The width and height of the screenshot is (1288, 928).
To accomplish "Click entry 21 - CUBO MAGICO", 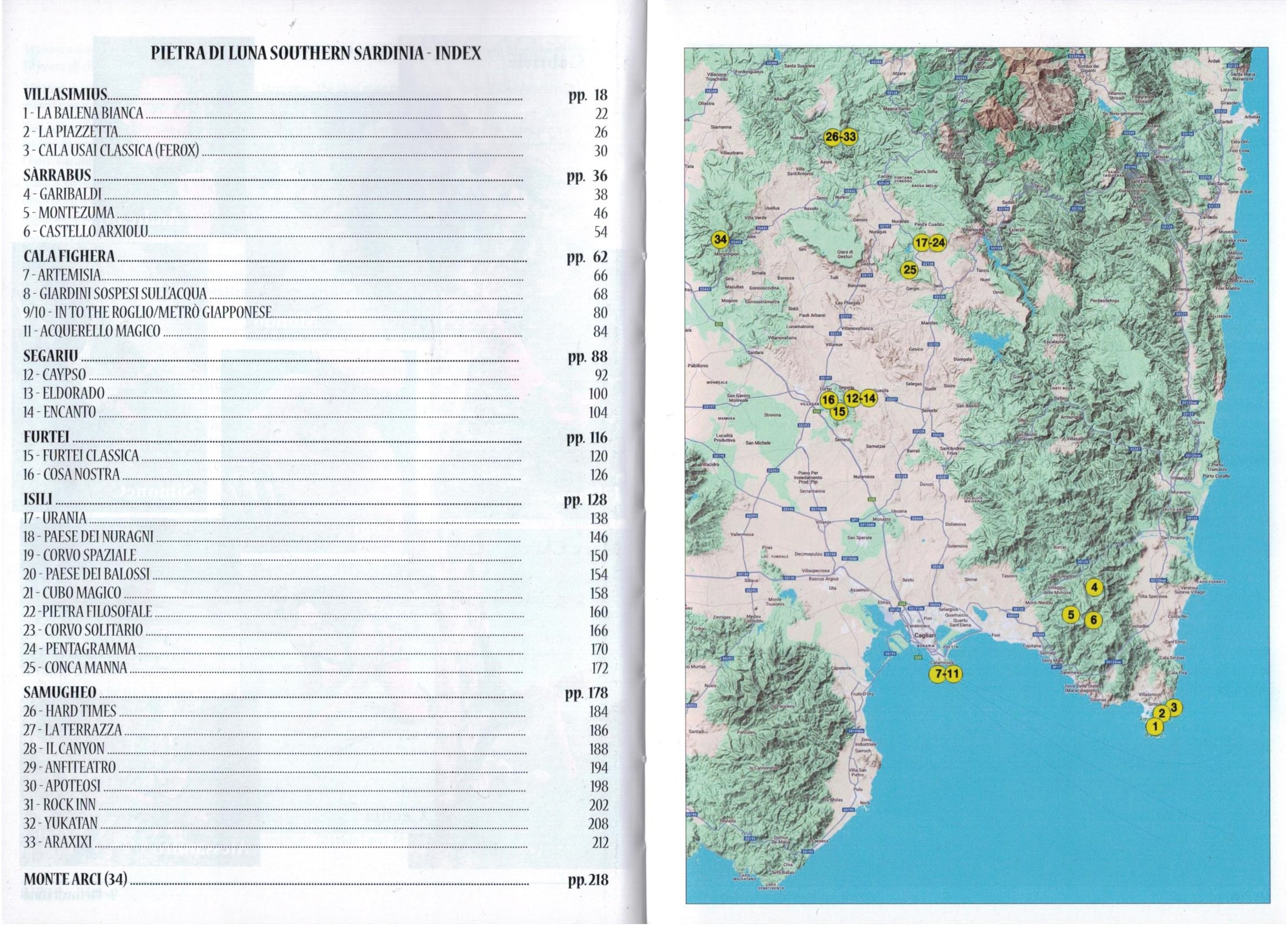I will pyautogui.click(x=72, y=593).
